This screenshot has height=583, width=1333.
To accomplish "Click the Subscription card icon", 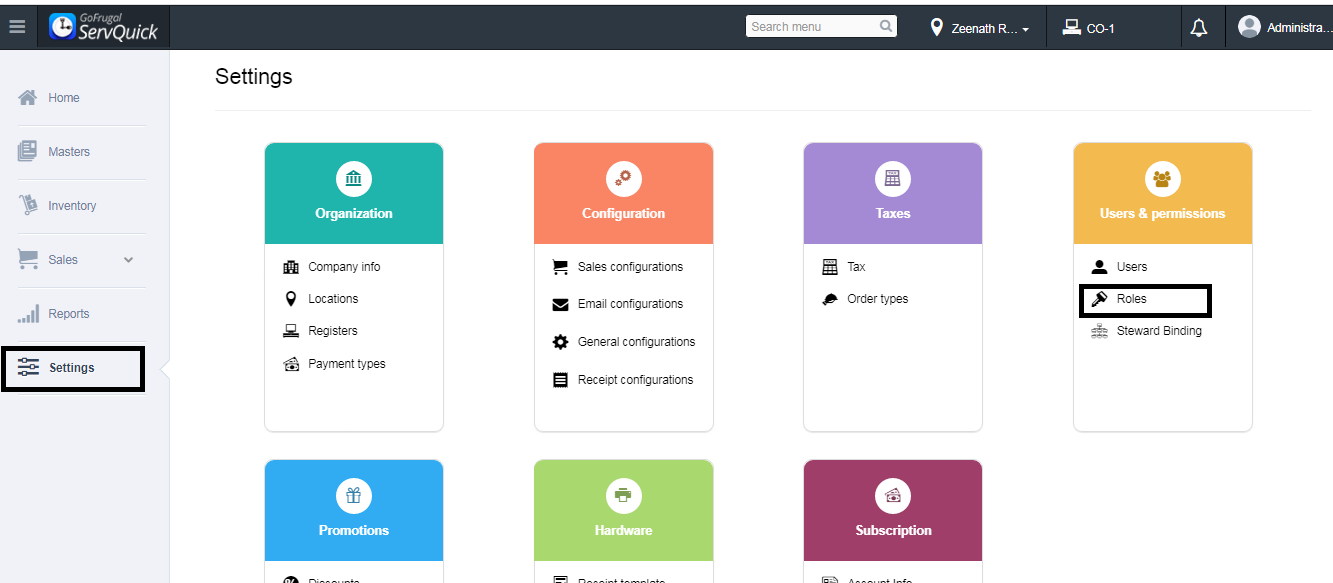I will pos(893,496).
